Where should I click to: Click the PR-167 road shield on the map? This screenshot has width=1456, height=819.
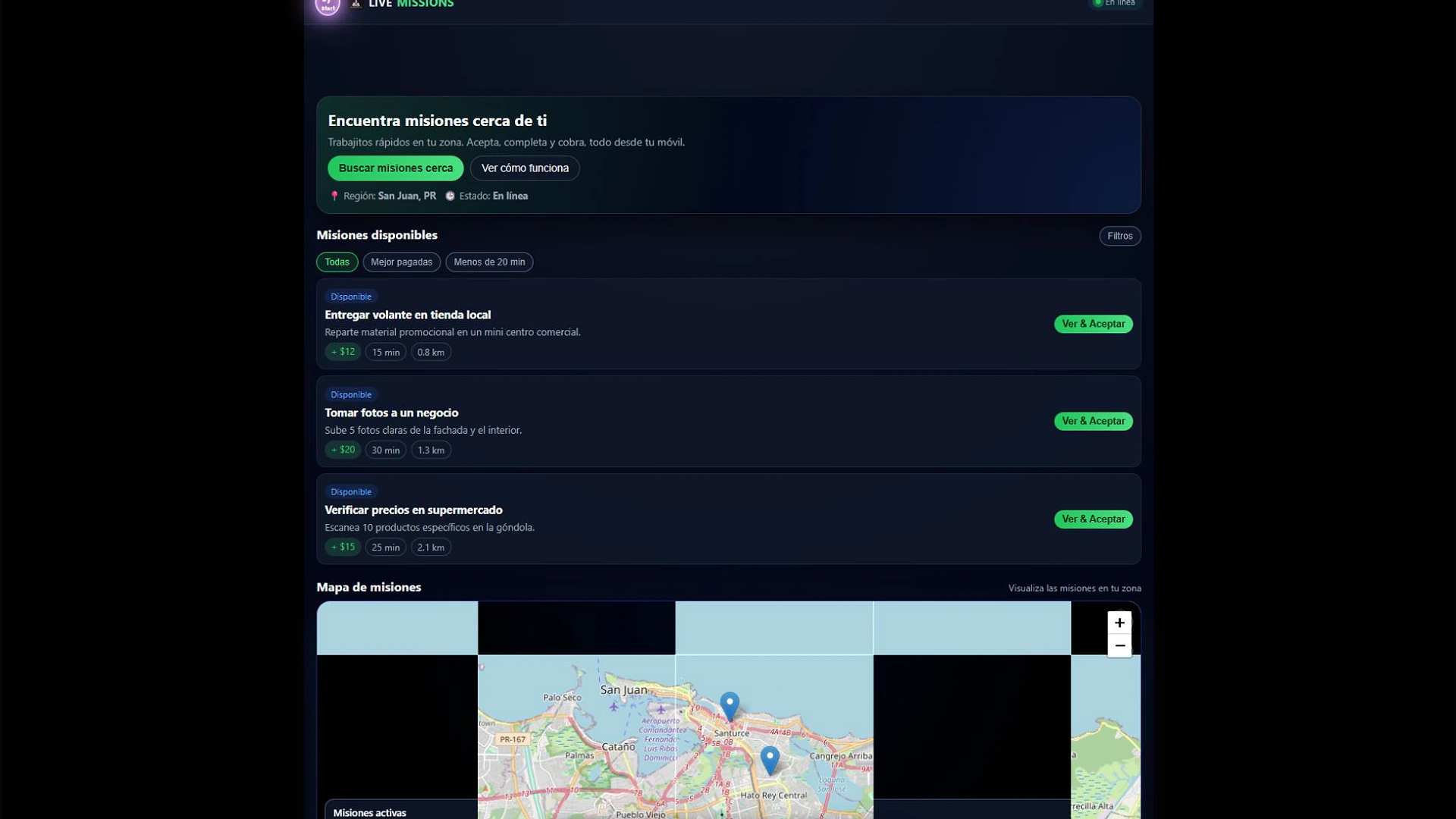pyautogui.click(x=513, y=739)
